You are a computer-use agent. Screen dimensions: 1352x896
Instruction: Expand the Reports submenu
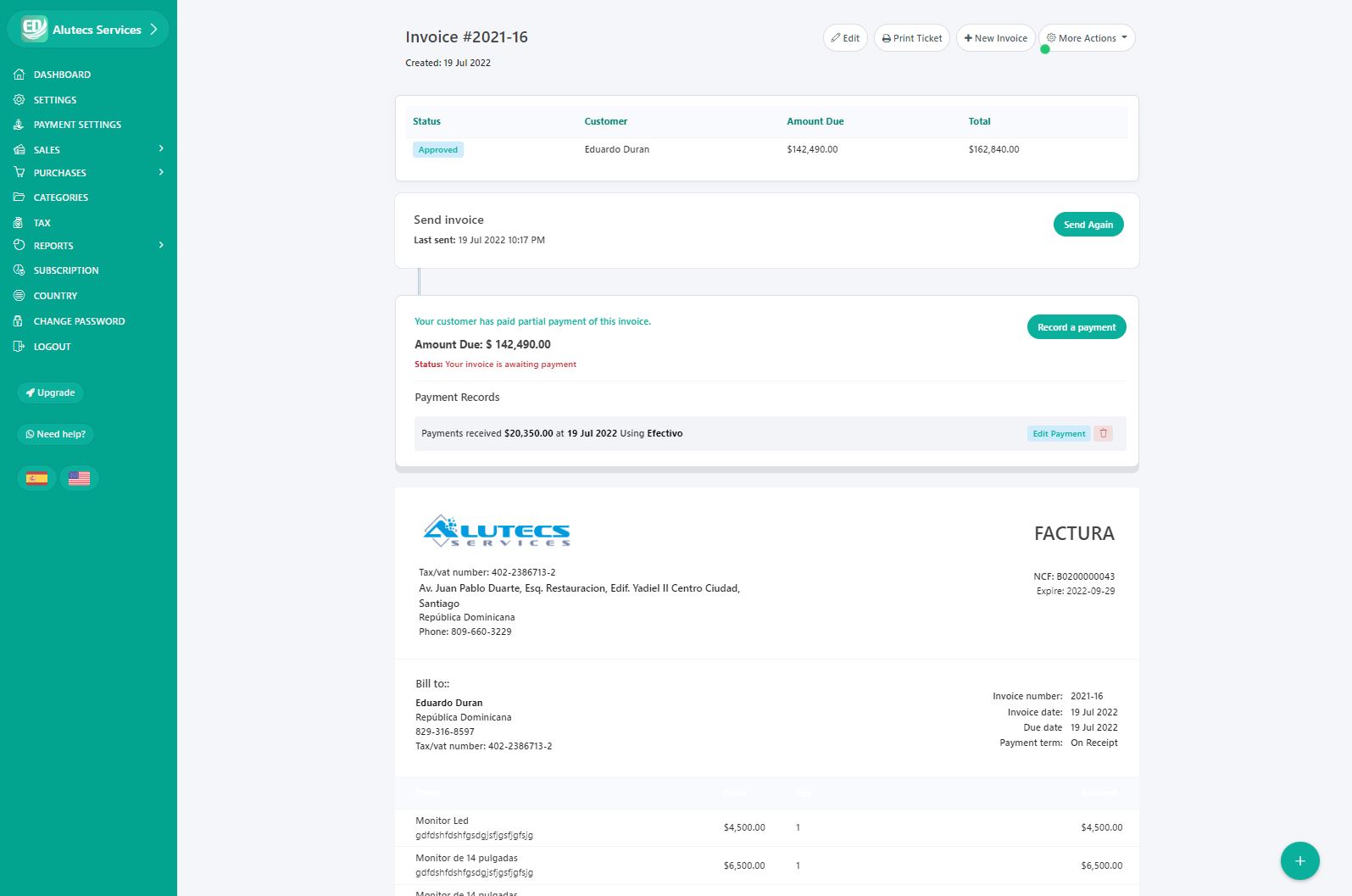coord(161,246)
